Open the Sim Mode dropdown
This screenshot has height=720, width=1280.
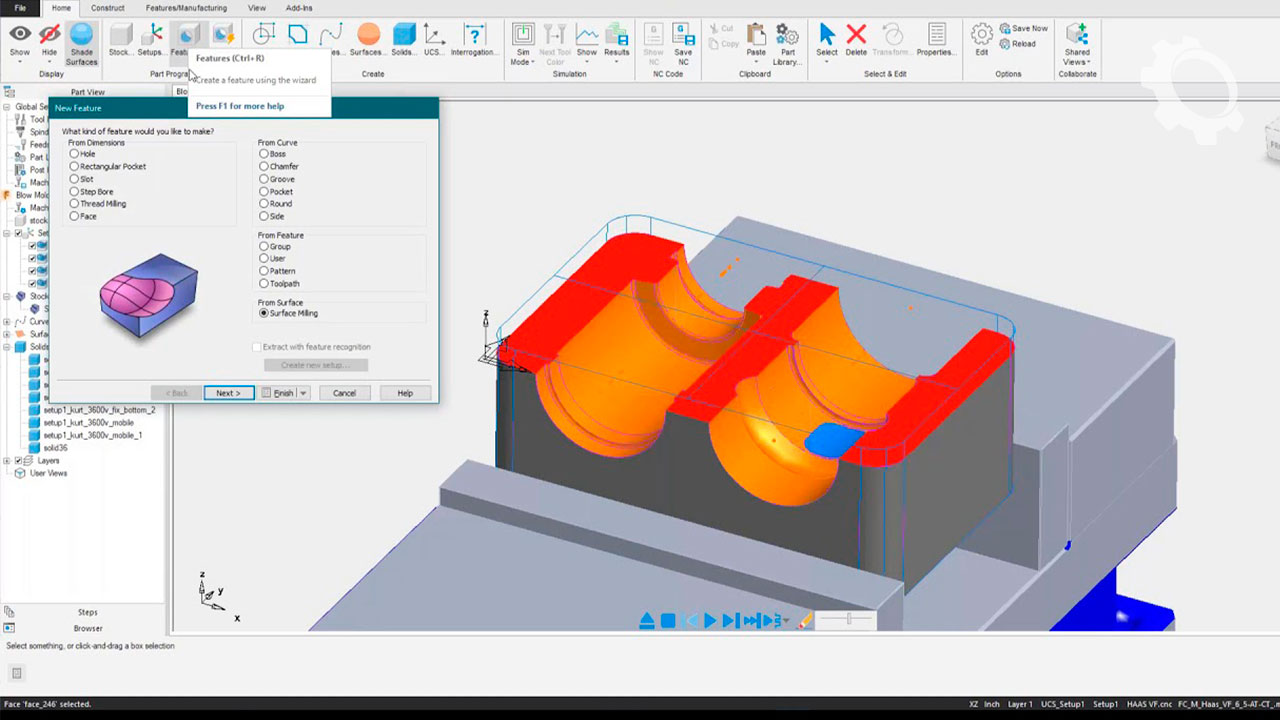(x=522, y=45)
